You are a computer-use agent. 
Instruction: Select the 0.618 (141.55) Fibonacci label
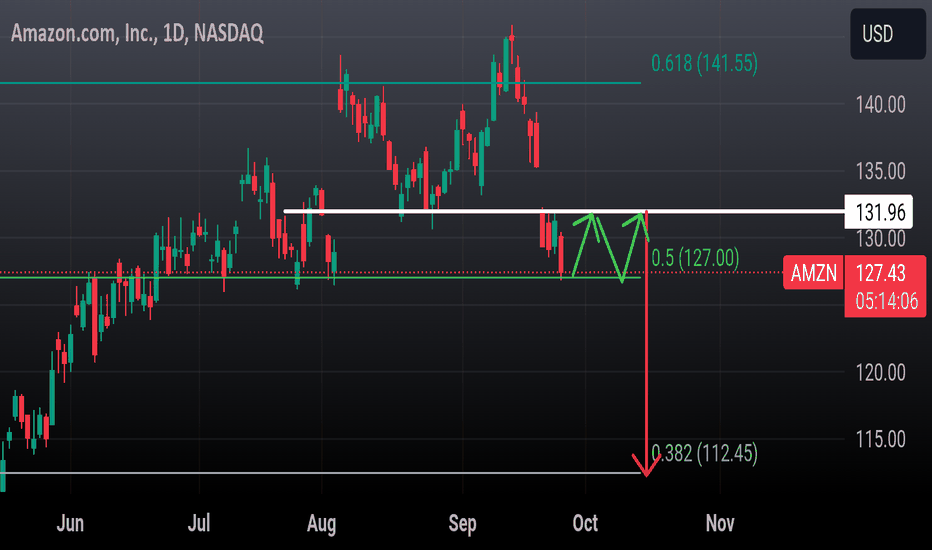click(x=704, y=63)
